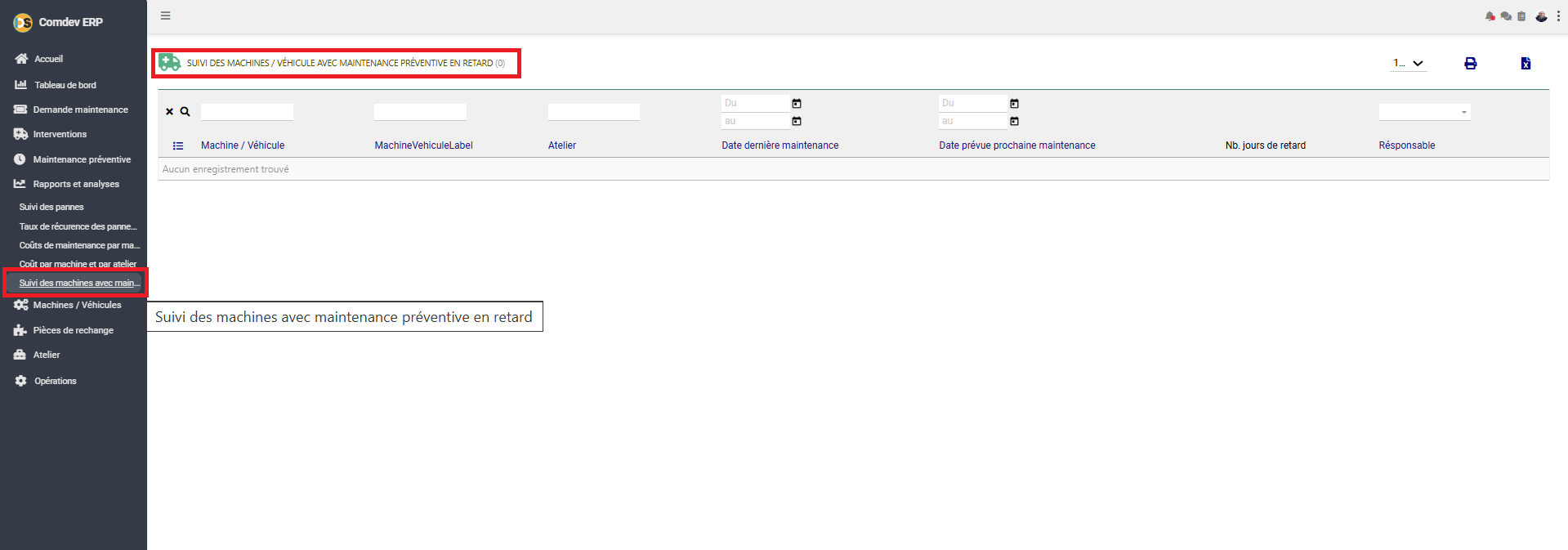Export the list to Excel
Image resolution: width=1568 pixels, height=550 pixels.
point(1526,63)
